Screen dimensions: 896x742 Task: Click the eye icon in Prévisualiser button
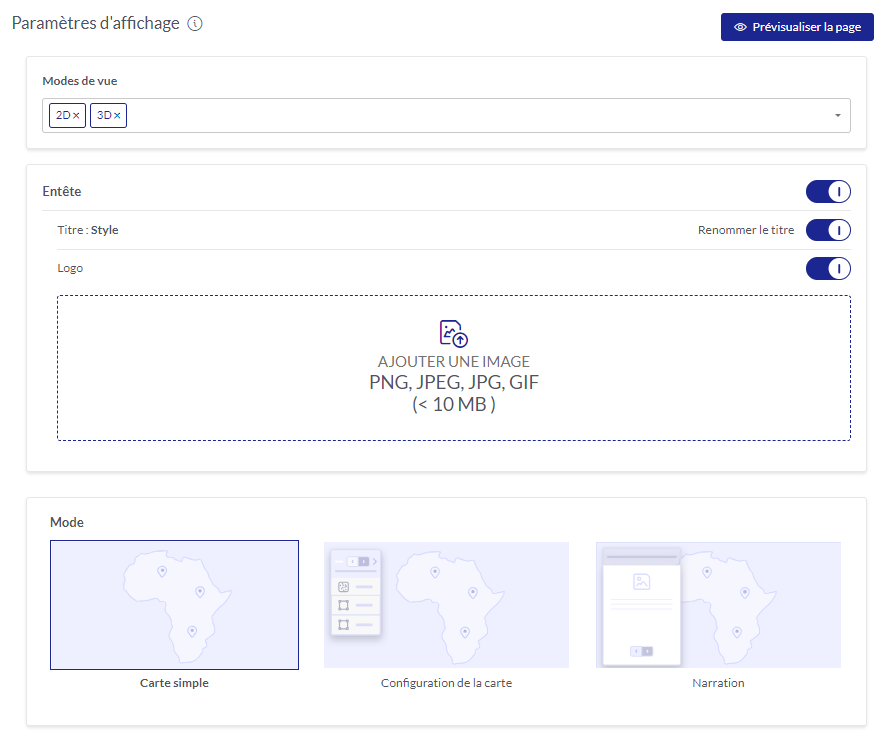click(x=740, y=27)
